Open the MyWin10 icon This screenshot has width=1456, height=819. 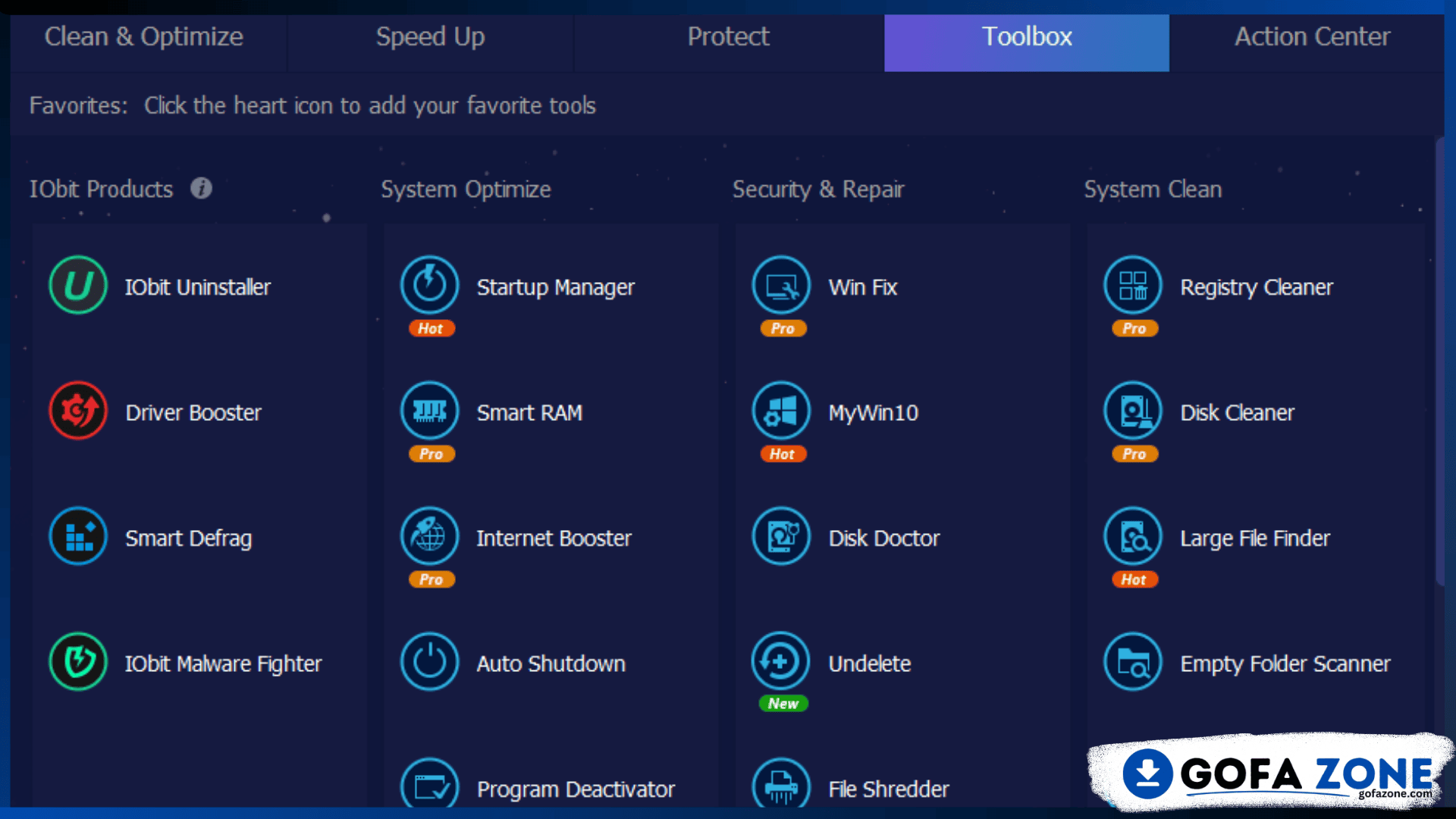pyautogui.click(x=782, y=411)
